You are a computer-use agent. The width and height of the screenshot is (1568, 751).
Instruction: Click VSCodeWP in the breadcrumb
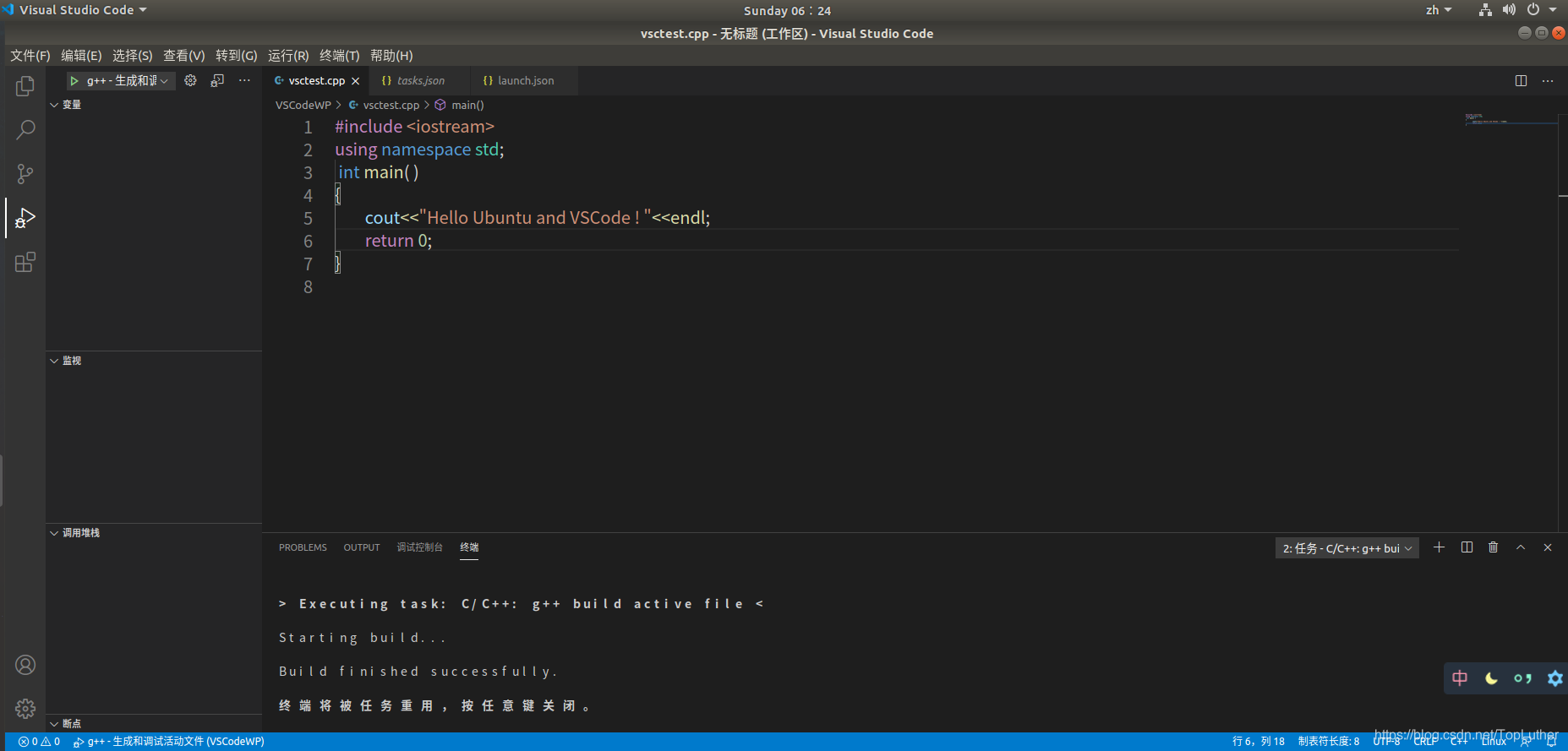click(x=303, y=106)
